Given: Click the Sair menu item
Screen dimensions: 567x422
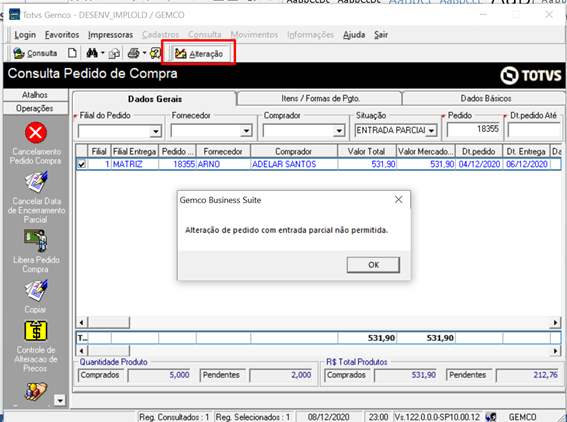Looking at the screenshot, I should point(381,35).
